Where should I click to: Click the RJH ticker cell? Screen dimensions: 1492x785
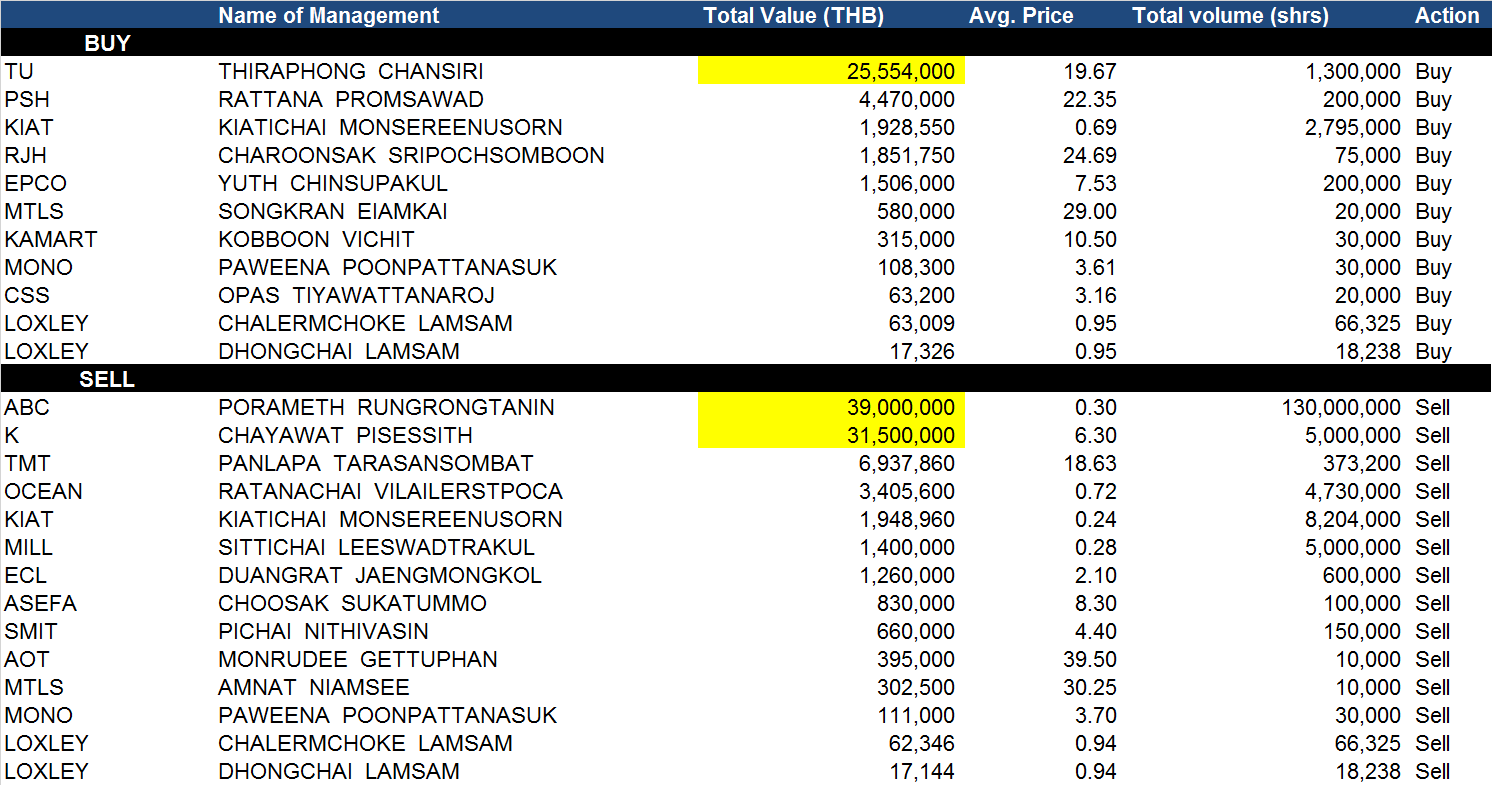tap(25, 155)
